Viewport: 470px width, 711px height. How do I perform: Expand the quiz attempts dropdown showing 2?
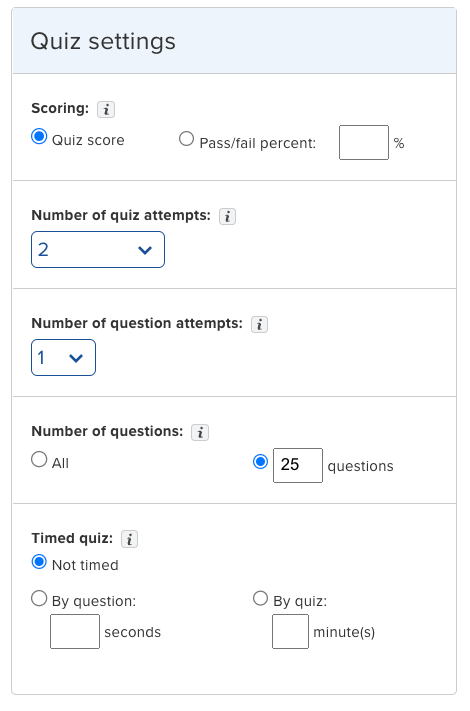coord(98,249)
